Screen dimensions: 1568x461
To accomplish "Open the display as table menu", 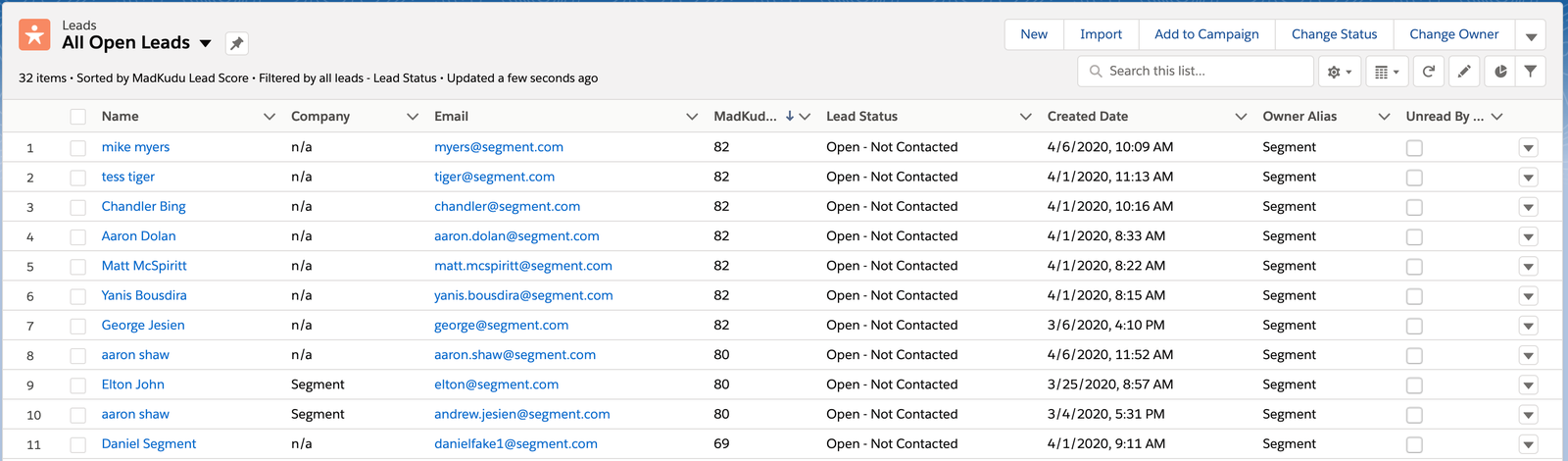I will click(x=1387, y=72).
